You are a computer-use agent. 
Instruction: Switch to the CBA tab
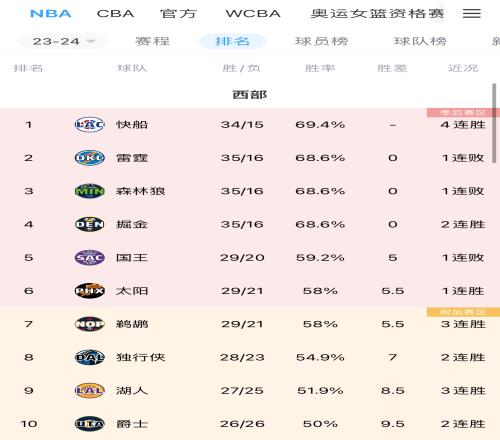click(115, 14)
